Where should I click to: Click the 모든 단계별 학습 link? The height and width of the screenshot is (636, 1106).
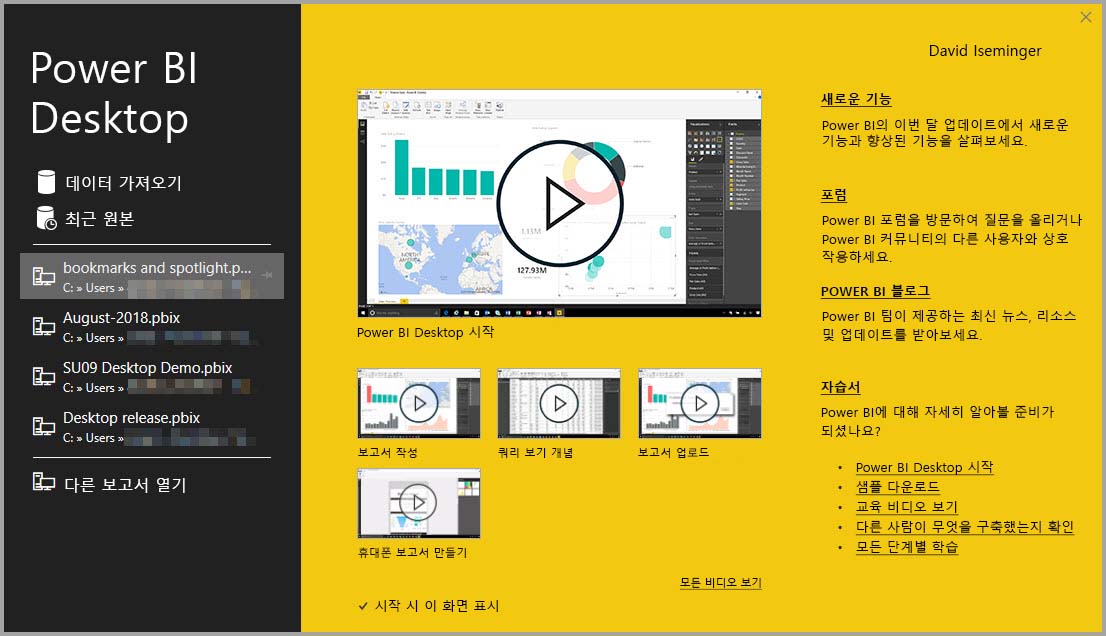tap(907, 546)
